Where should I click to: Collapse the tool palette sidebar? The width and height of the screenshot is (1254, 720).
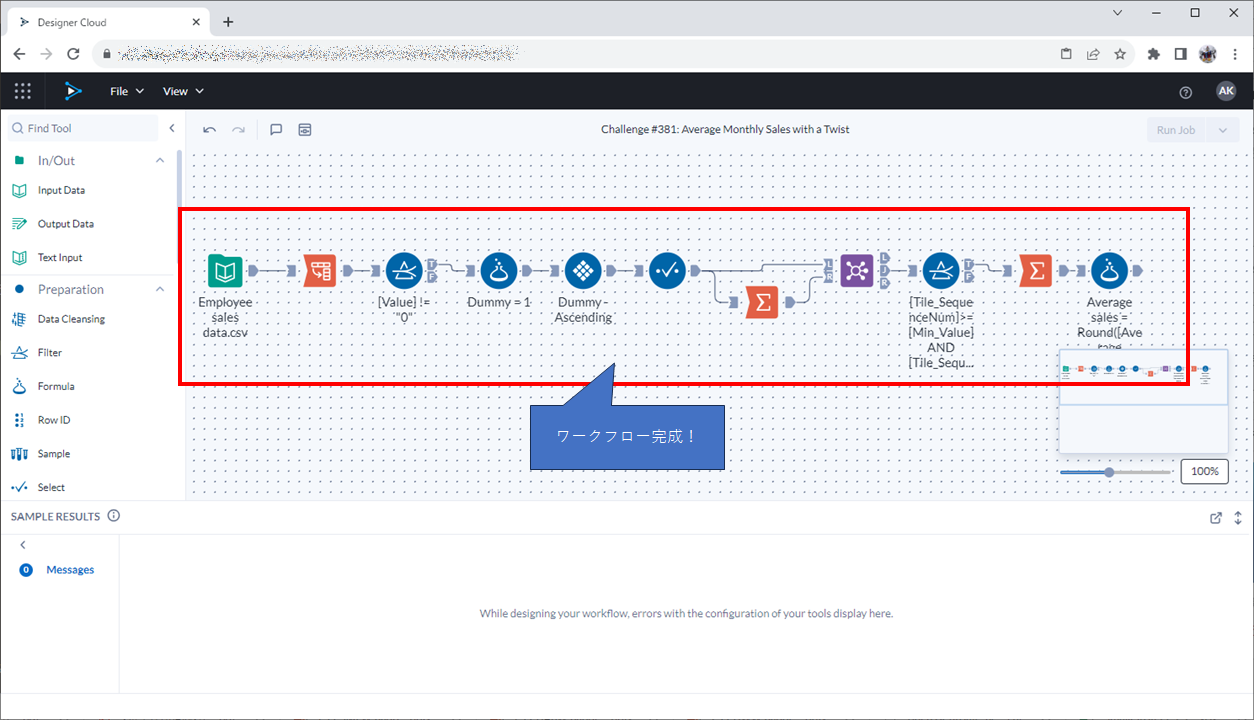[x=171, y=128]
